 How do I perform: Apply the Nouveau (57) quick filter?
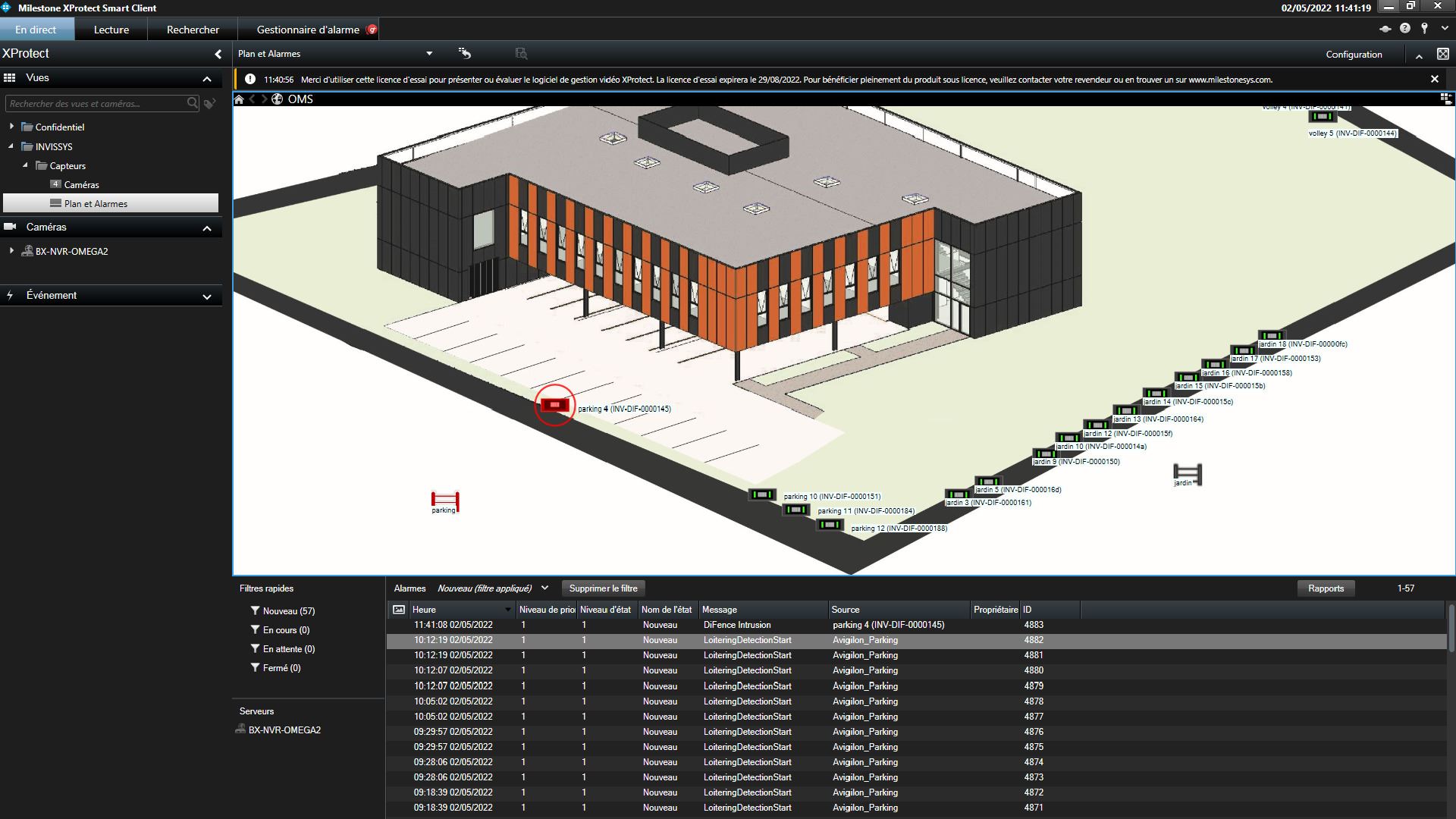point(282,611)
